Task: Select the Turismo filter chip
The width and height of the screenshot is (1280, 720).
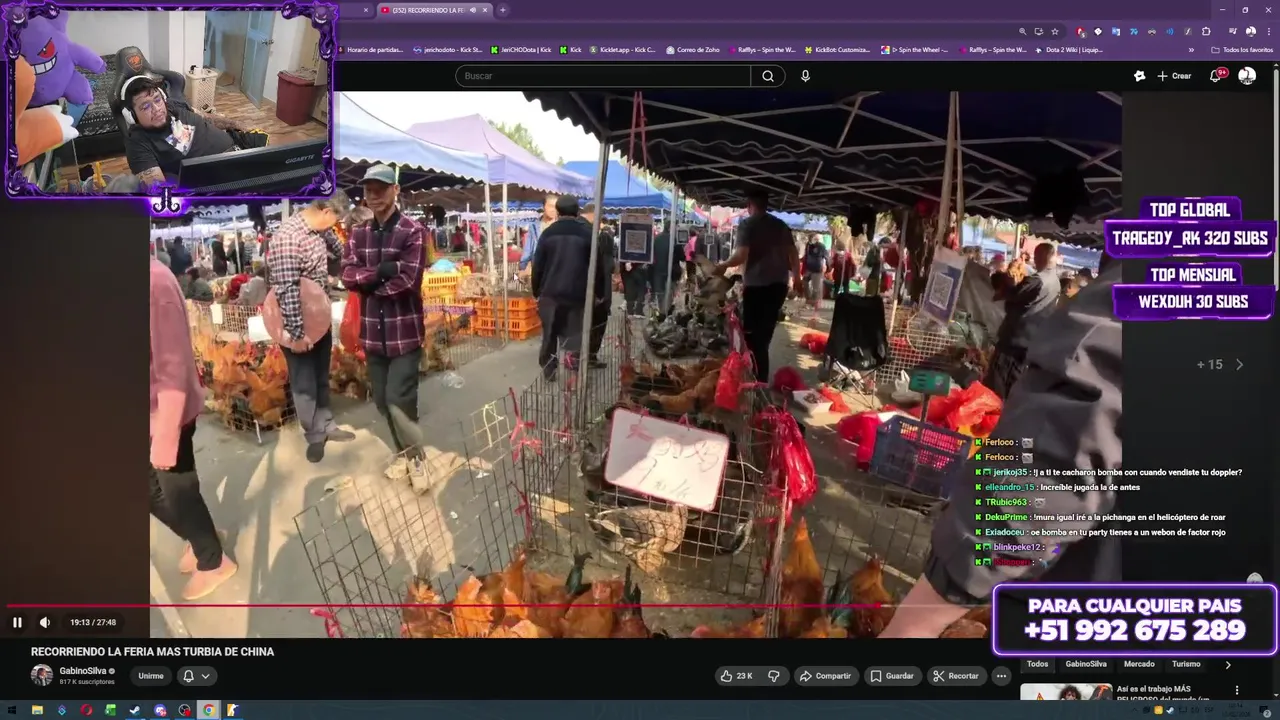Action: (x=1186, y=664)
